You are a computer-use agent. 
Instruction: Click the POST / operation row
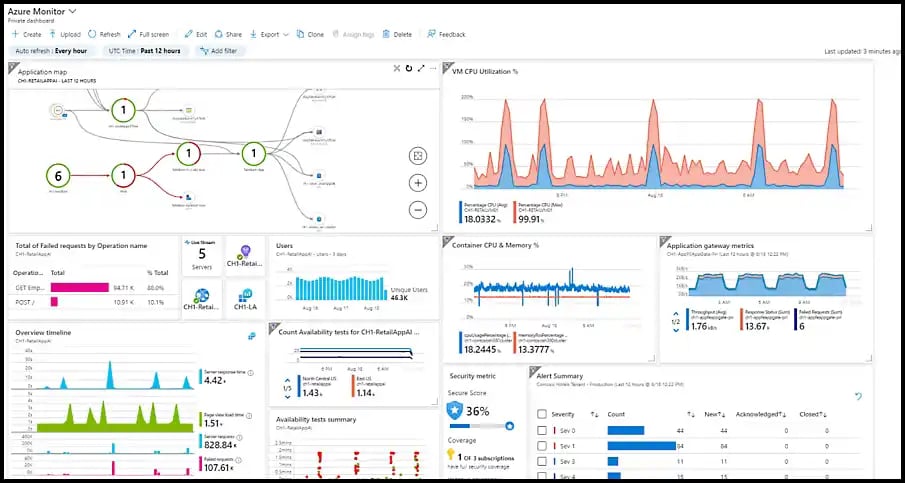click(x=92, y=301)
